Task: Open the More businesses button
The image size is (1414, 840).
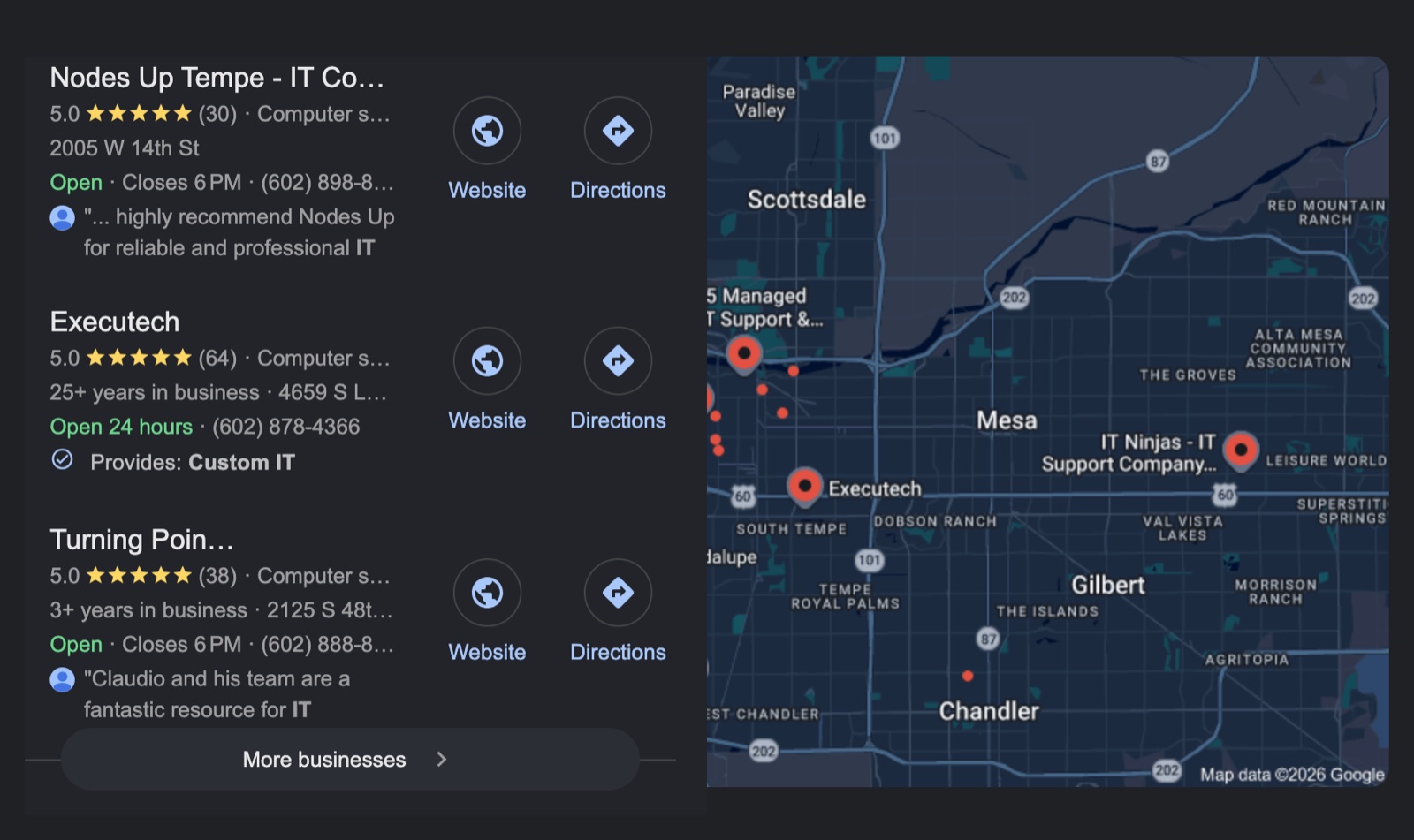Action: [x=350, y=760]
